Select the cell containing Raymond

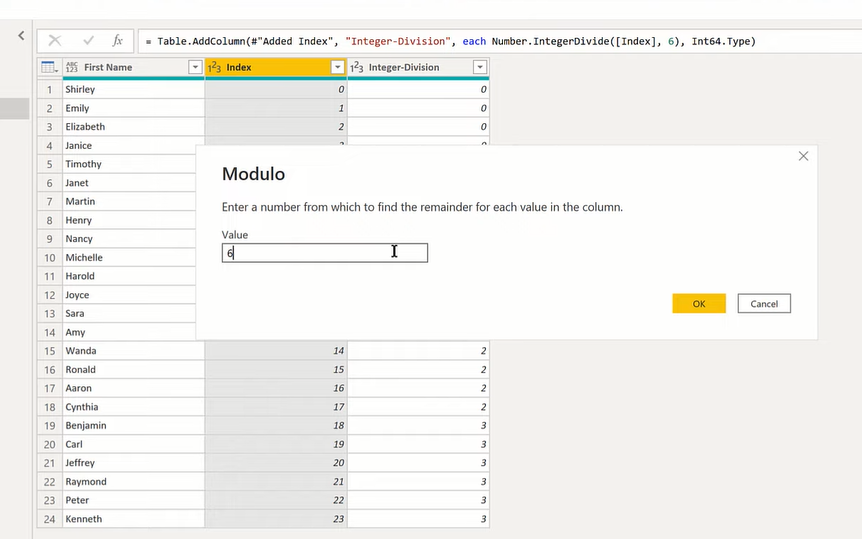(134, 481)
